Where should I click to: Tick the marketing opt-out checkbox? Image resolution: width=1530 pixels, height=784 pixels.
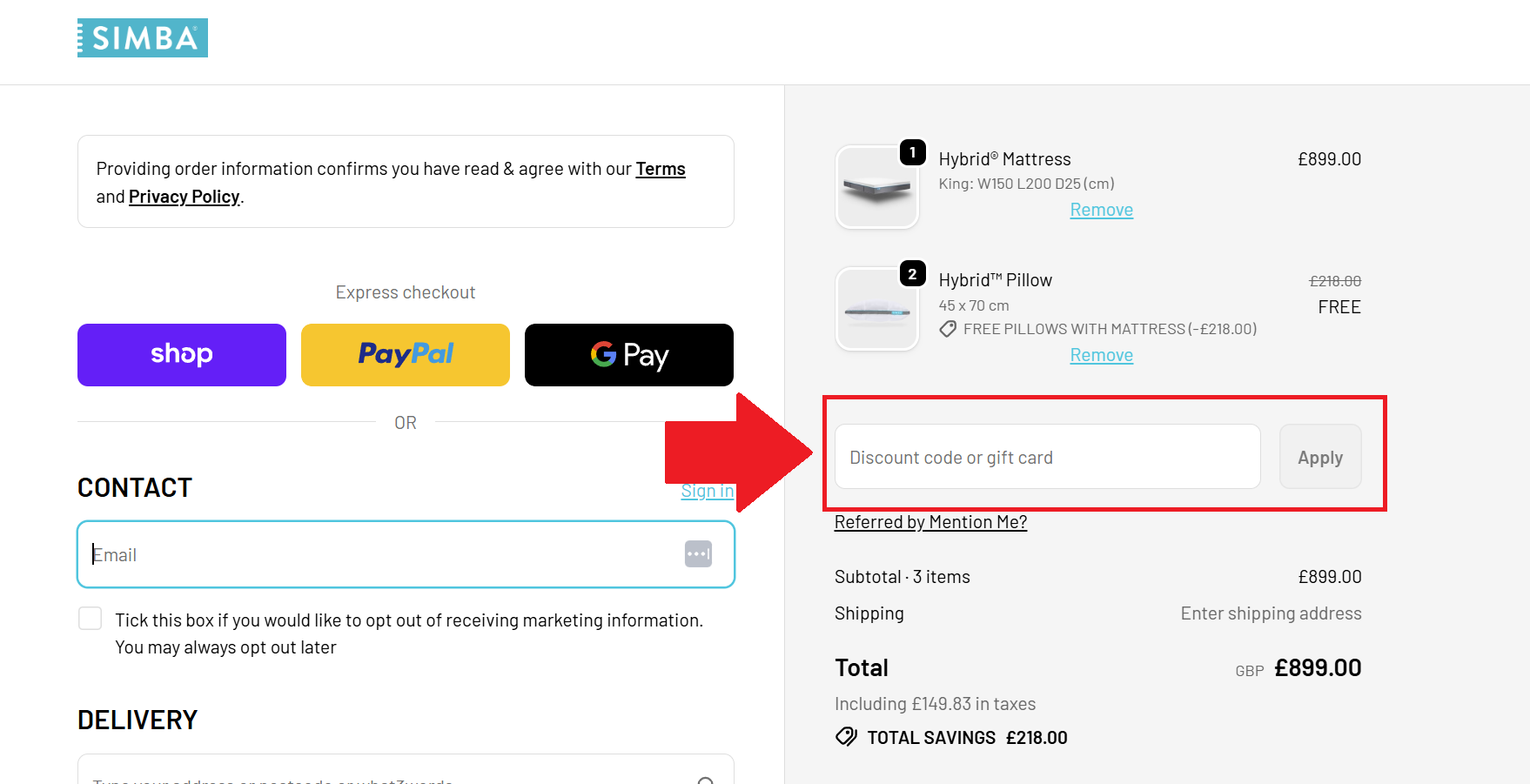[x=91, y=619]
